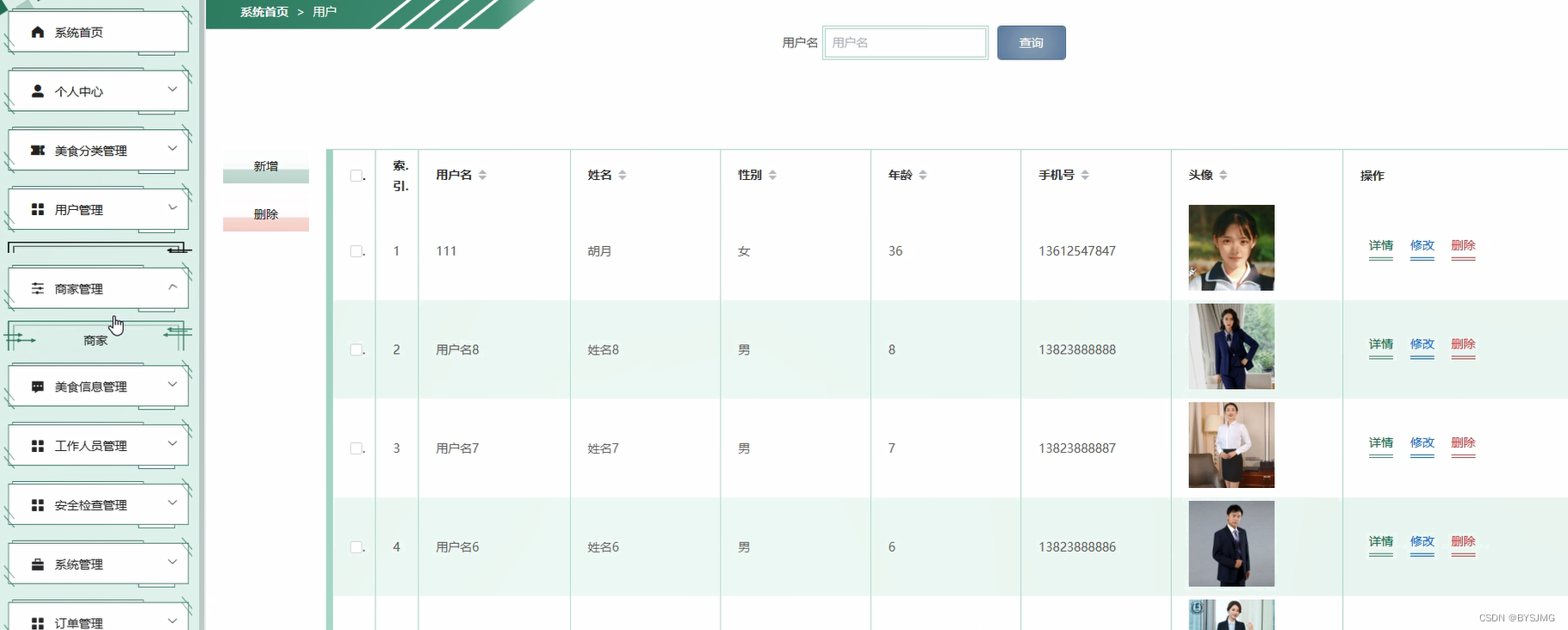
Task: Click 系统首页 in the breadcrumb
Action: 264,12
